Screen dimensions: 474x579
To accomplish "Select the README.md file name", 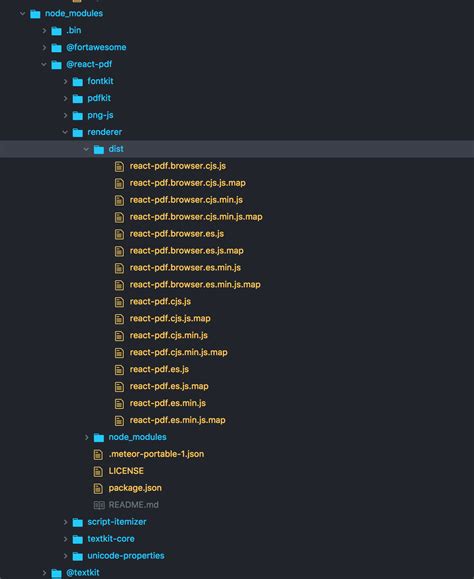I will click(x=134, y=505).
